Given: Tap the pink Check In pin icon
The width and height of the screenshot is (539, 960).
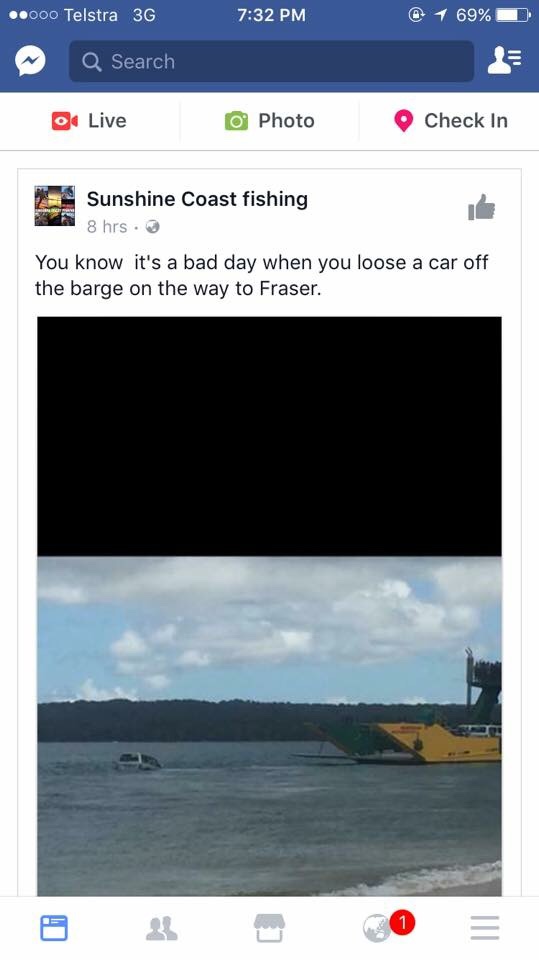Looking at the screenshot, I should point(403,121).
